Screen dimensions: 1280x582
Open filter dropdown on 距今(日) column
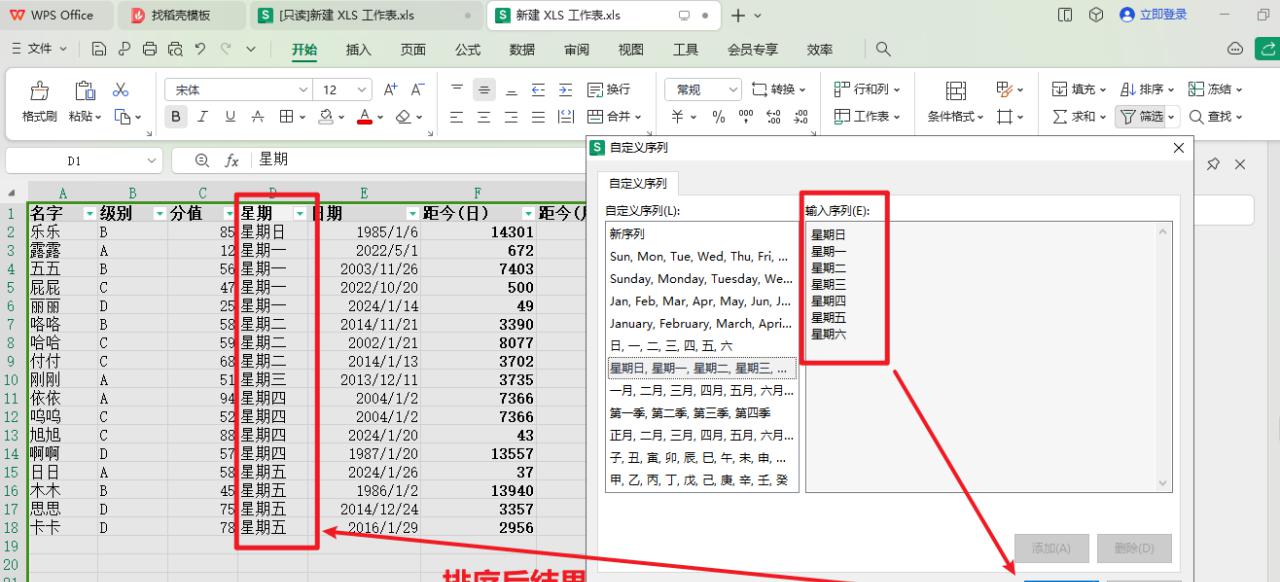pyautogui.click(x=528, y=213)
